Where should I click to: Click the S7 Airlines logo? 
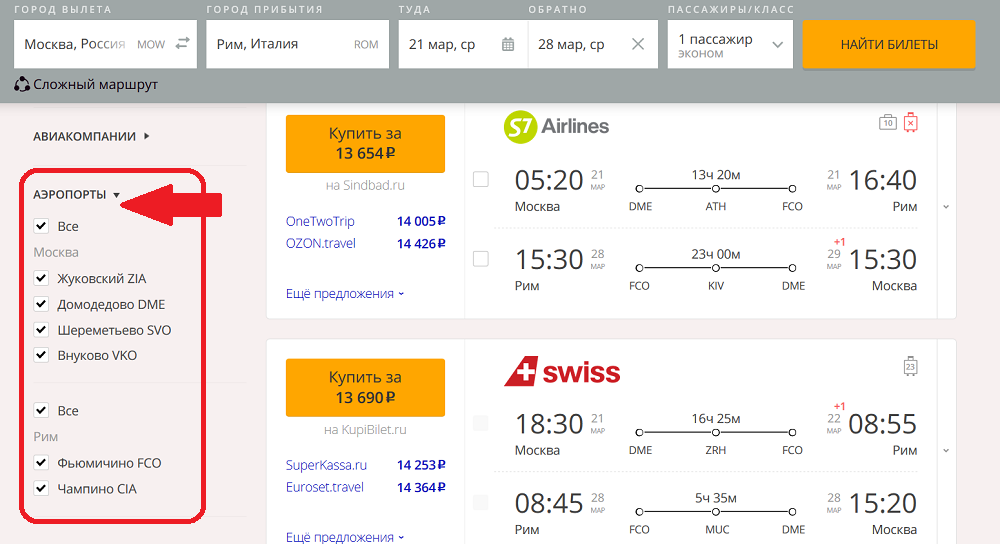556,126
